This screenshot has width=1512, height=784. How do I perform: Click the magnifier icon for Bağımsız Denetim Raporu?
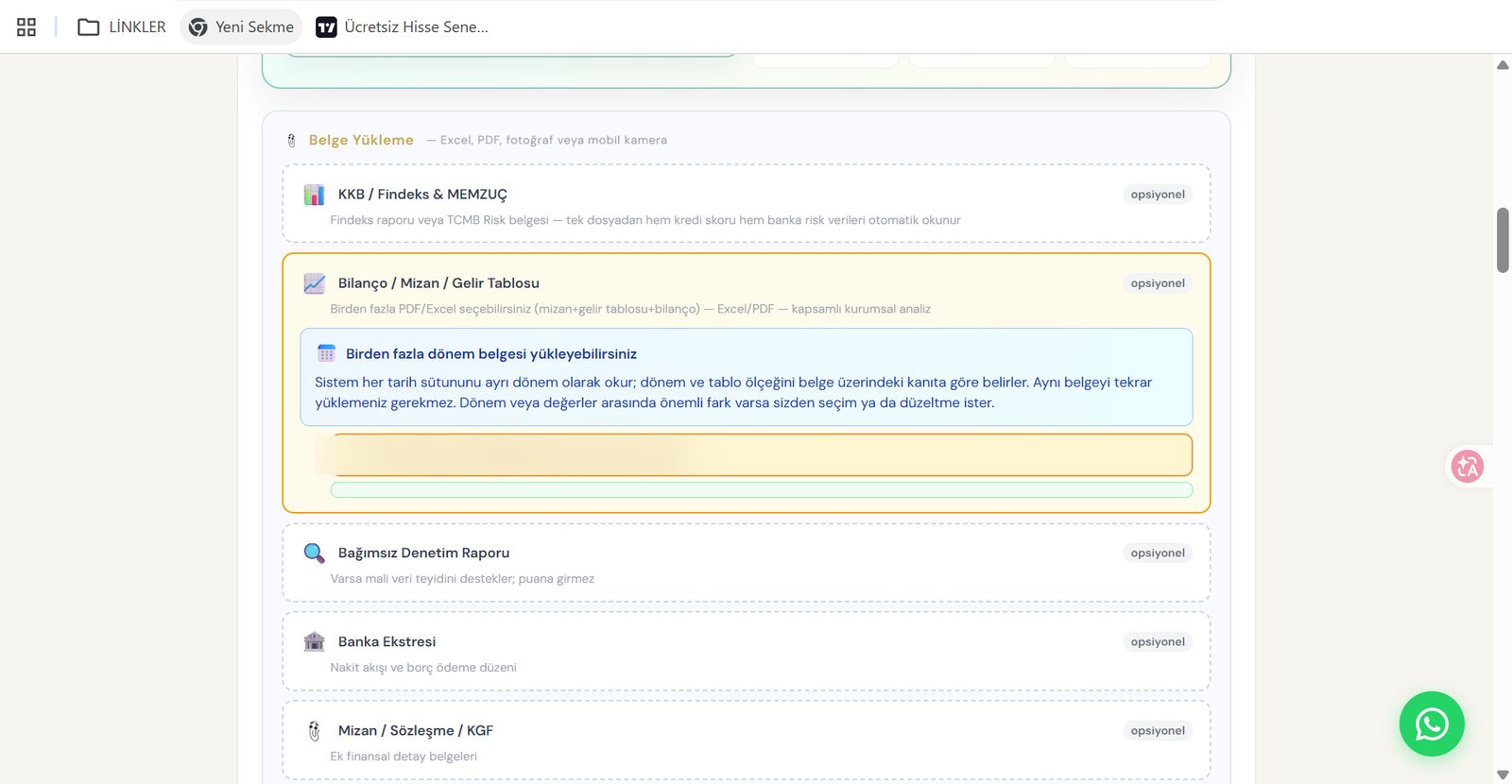point(314,554)
